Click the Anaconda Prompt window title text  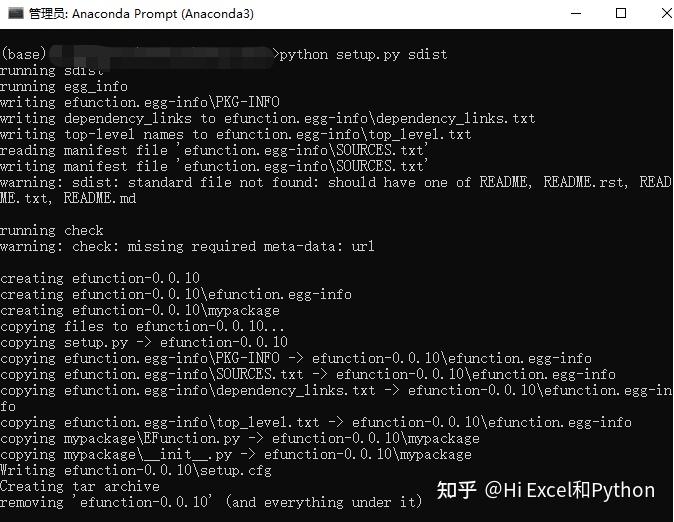141,14
